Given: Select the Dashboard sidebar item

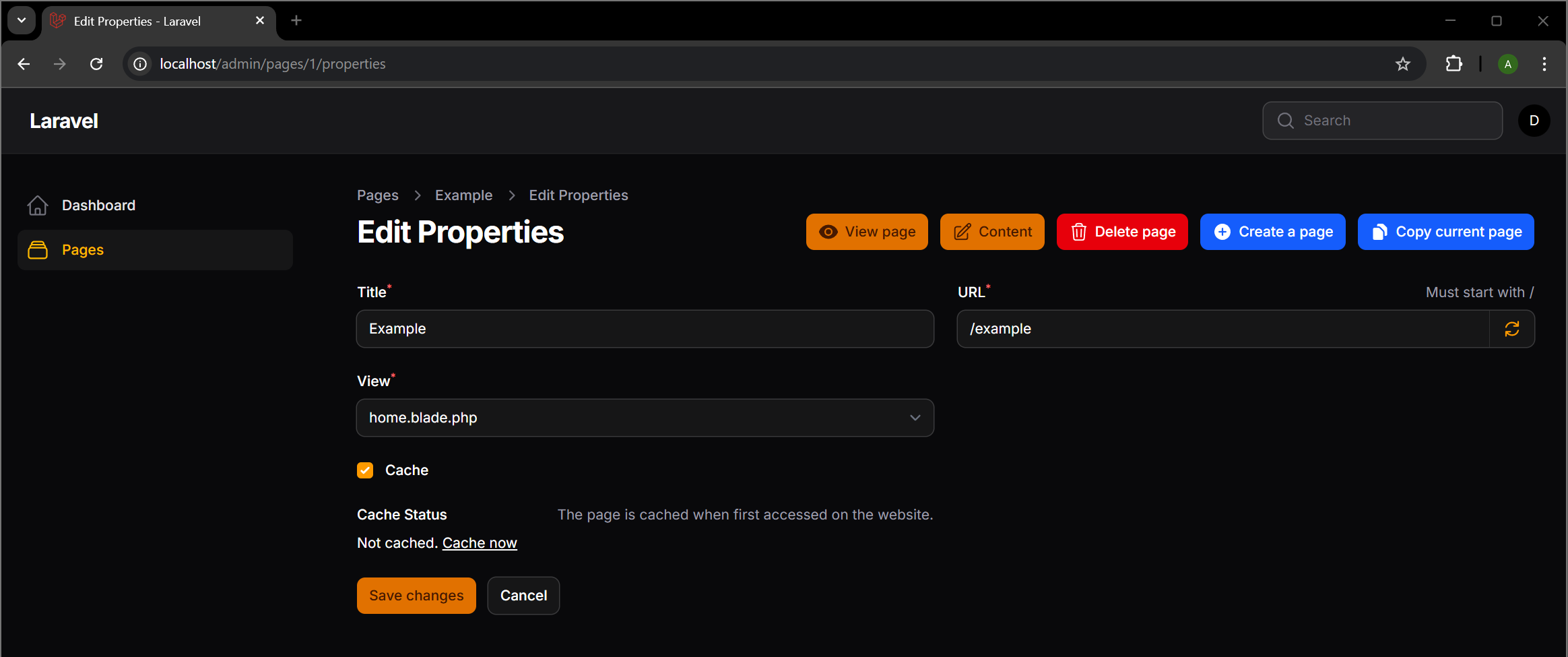Looking at the screenshot, I should tap(98, 205).
